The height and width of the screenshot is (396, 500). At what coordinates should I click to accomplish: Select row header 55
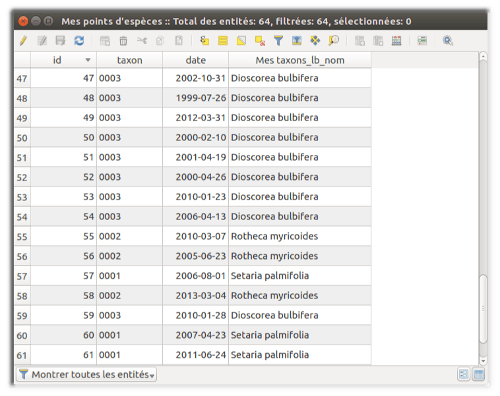(22, 237)
